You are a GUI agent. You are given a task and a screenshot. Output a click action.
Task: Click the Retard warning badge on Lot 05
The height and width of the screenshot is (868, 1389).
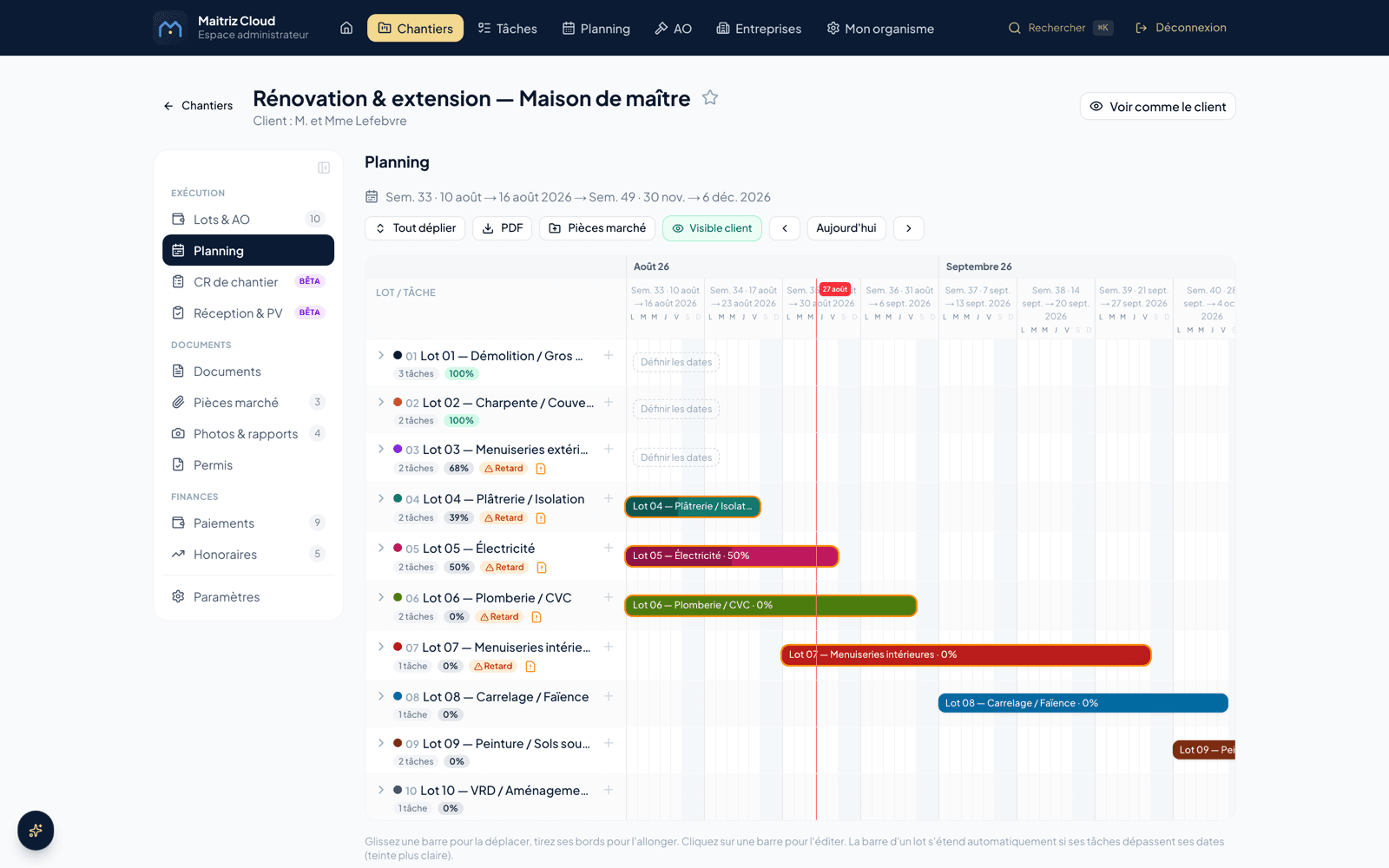pyautogui.click(x=504, y=568)
